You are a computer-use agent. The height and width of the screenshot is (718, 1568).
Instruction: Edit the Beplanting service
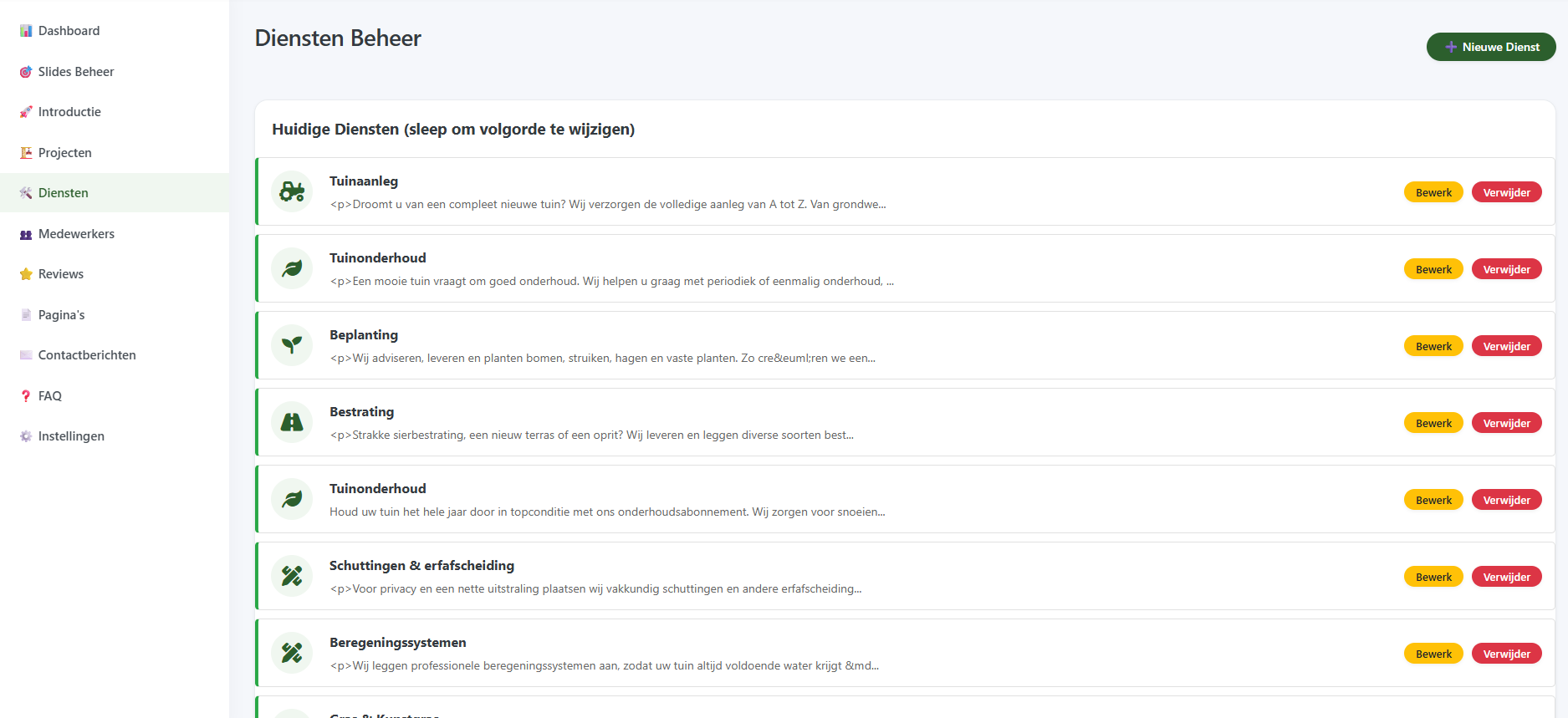(x=1433, y=346)
